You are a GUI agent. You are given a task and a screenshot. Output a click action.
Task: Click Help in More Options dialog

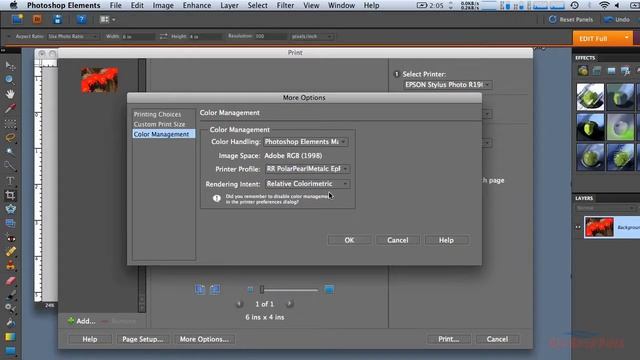(x=446, y=240)
